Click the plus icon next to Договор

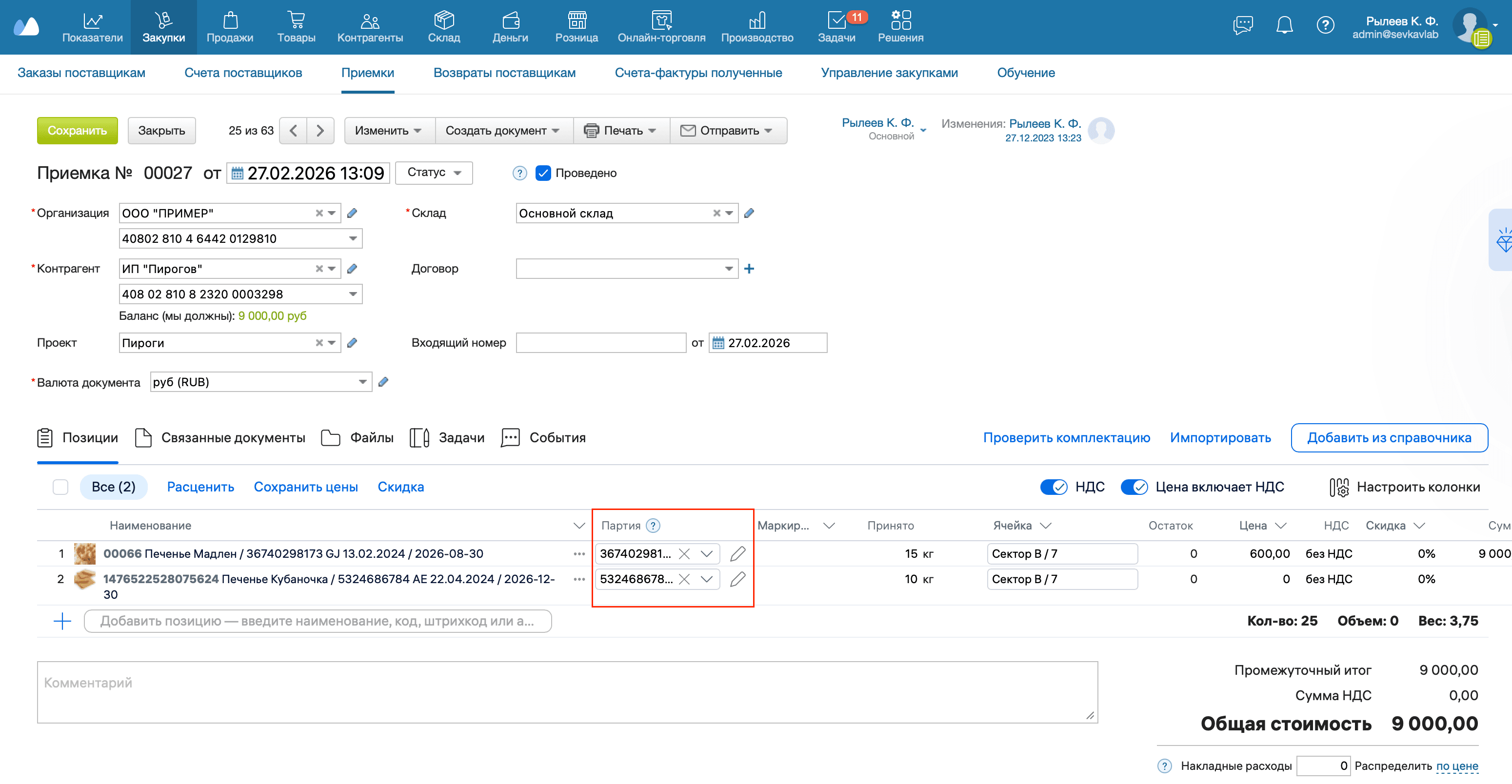tap(749, 269)
